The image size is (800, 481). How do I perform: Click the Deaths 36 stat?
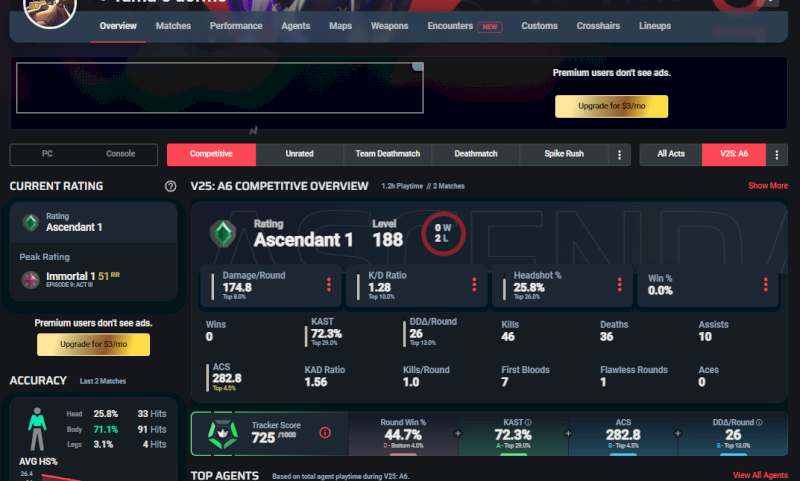614,331
